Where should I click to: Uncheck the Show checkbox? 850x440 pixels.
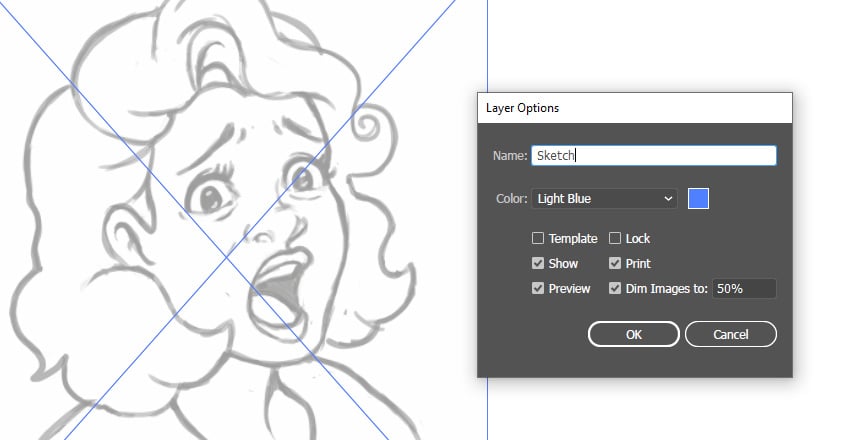click(x=538, y=263)
